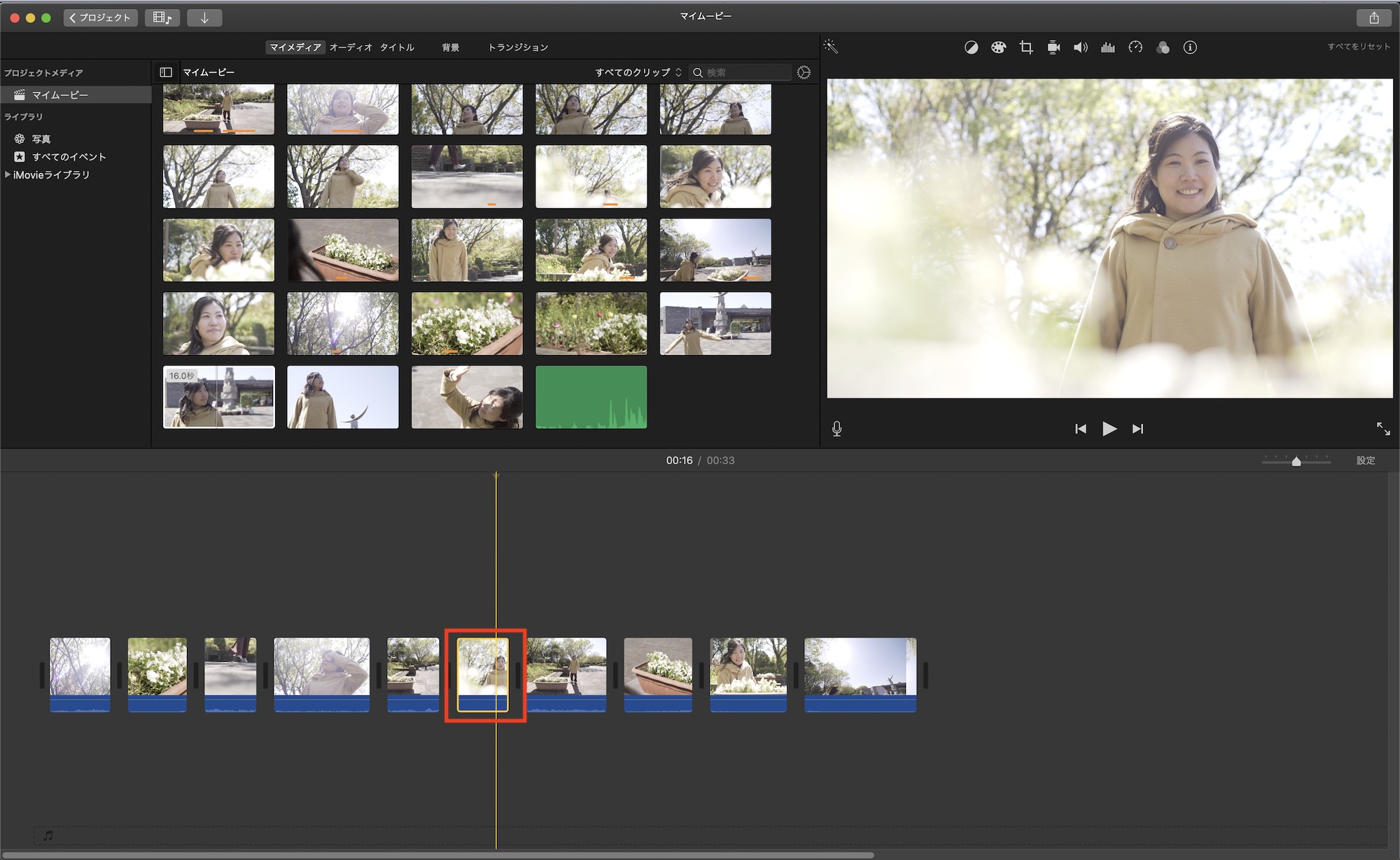This screenshot has height=860, width=1400.
Task: Click the timeline zoom slider
Action: coord(1296,461)
